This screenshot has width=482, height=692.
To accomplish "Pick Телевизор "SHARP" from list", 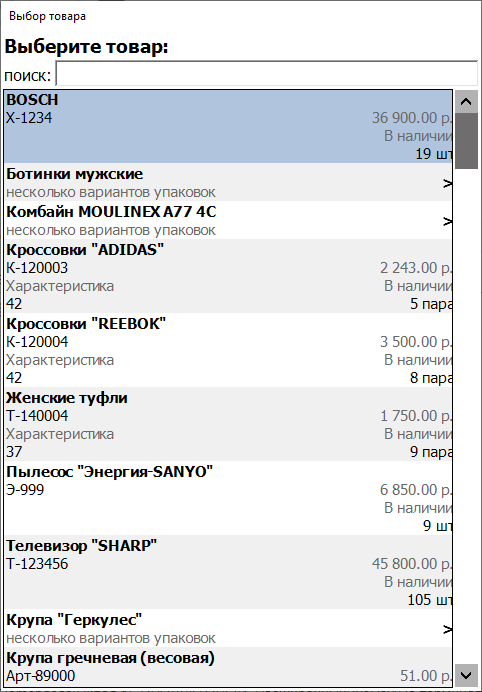I will pos(228,572).
